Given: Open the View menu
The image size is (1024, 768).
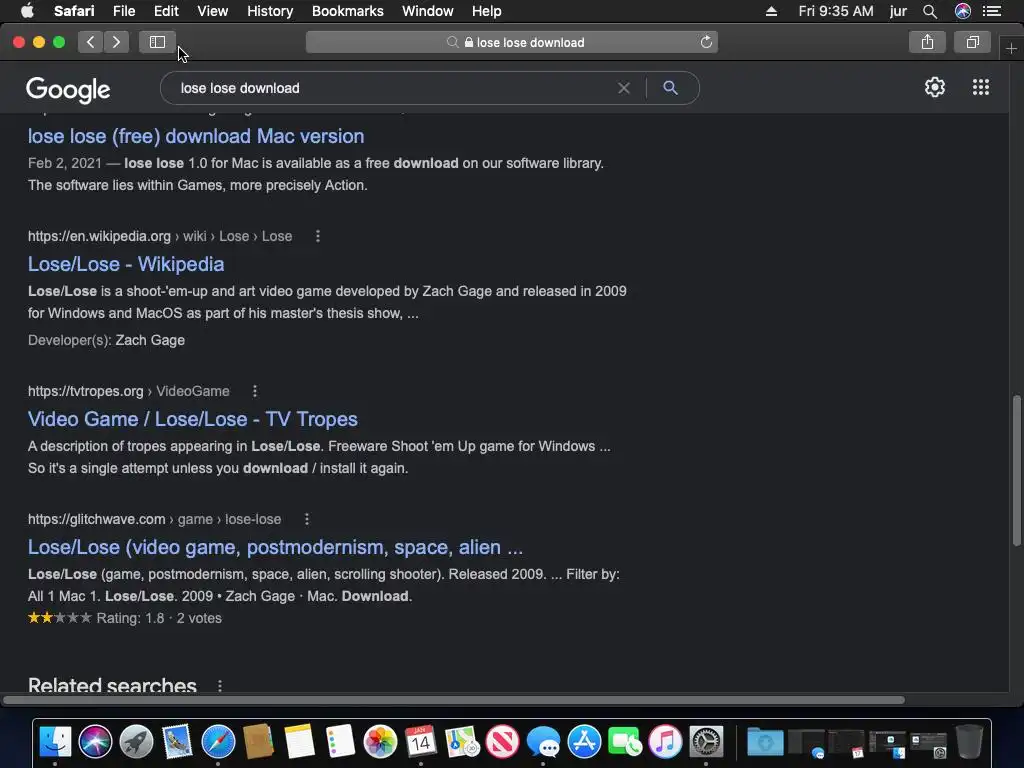Looking at the screenshot, I should 212,11.
